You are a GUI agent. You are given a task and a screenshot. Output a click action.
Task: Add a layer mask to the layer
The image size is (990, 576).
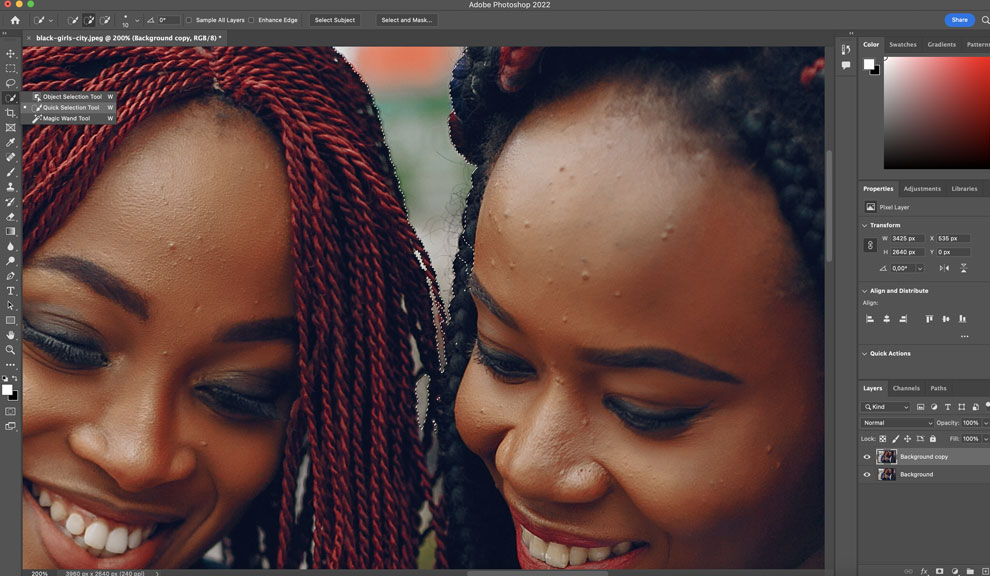coord(940,570)
